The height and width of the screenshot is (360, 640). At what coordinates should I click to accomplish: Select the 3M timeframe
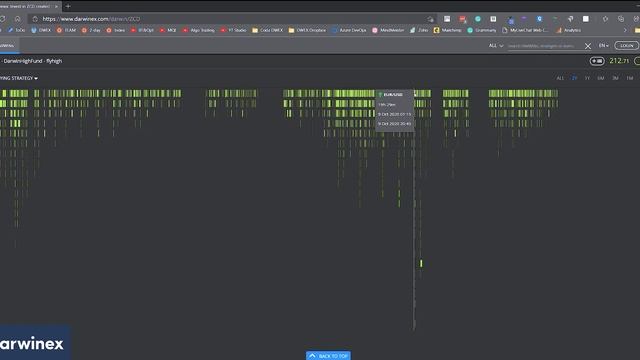coord(615,78)
